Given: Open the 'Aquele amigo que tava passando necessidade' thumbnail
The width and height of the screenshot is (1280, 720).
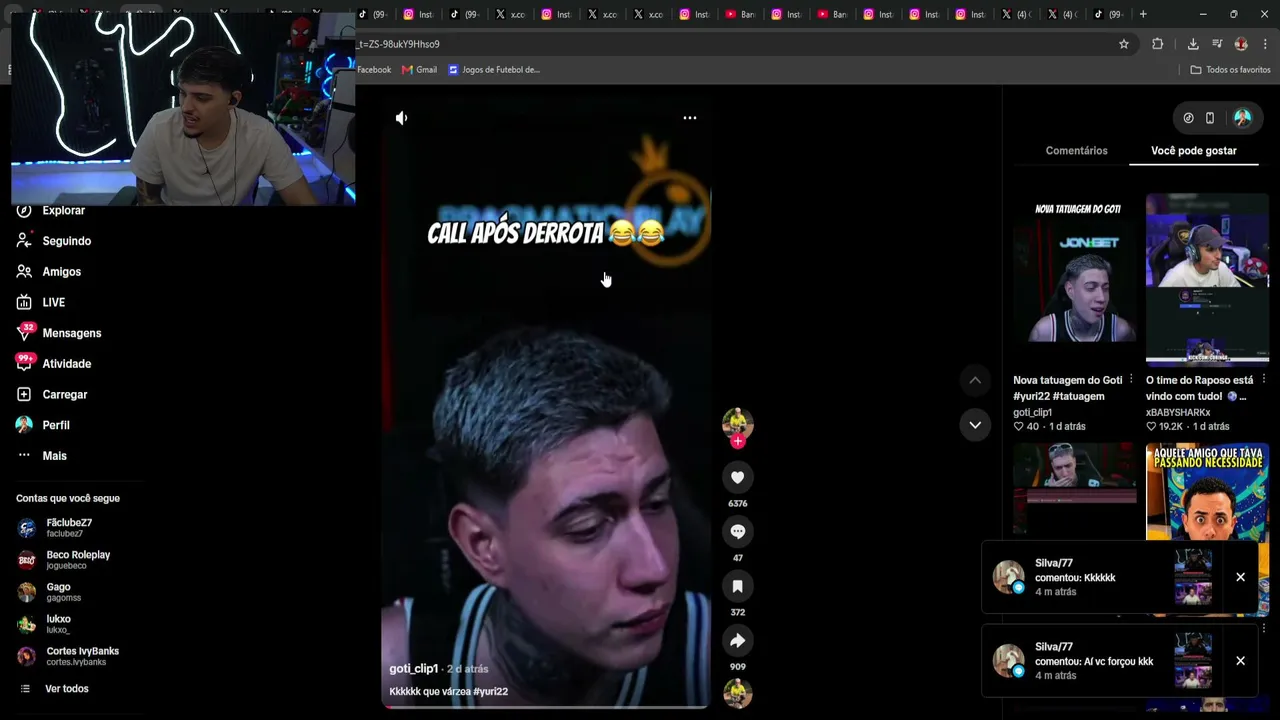Looking at the screenshot, I should (1207, 491).
